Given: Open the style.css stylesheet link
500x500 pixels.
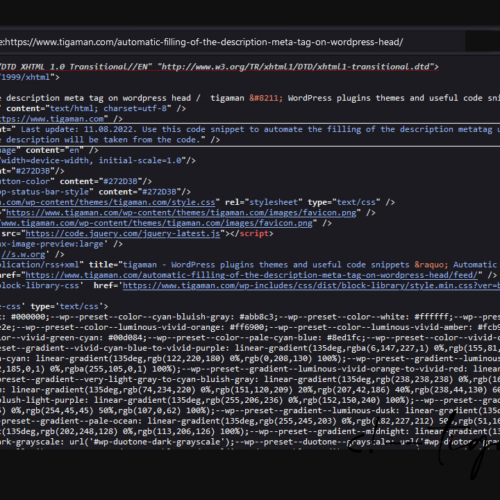Looking at the screenshot, I should click(107, 202).
